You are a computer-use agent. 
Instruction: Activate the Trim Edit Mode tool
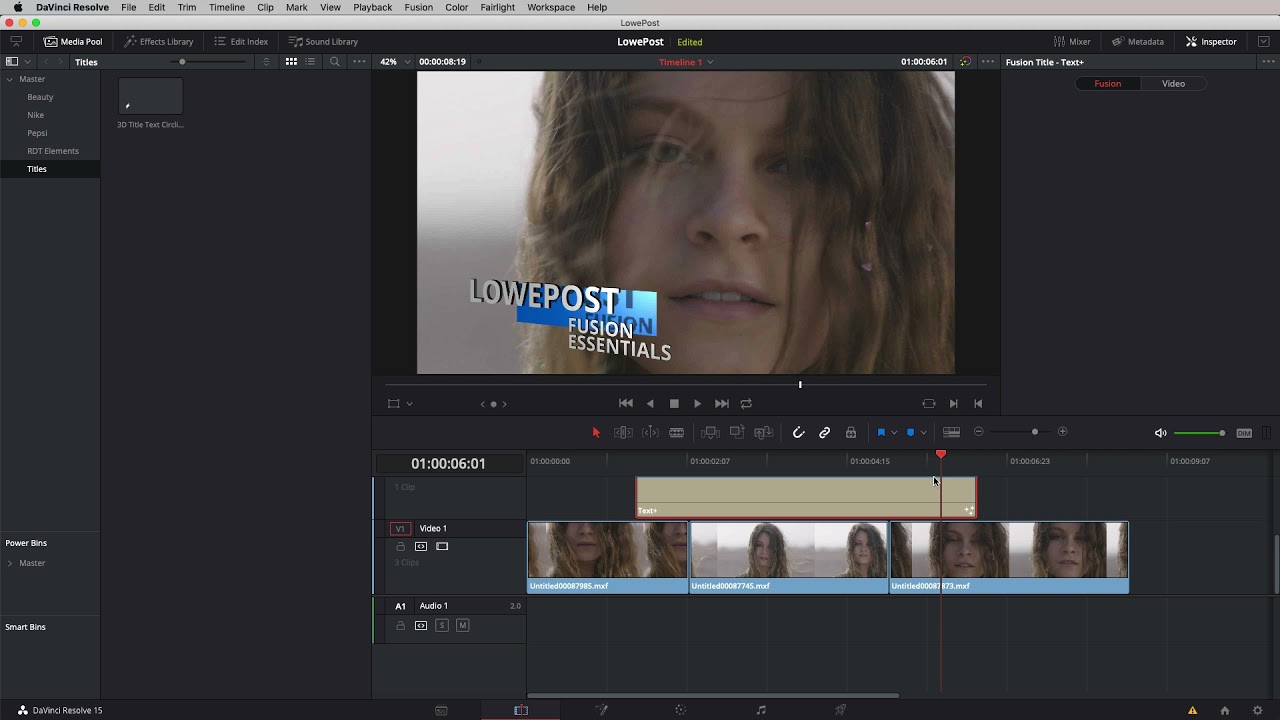[x=623, y=432]
